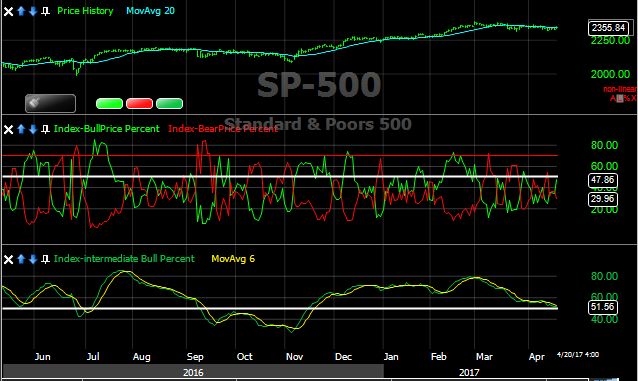Screen dimensions: 638x381
Task: Close the Index-intermediate Bull Percent panel
Action: coord(8,259)
